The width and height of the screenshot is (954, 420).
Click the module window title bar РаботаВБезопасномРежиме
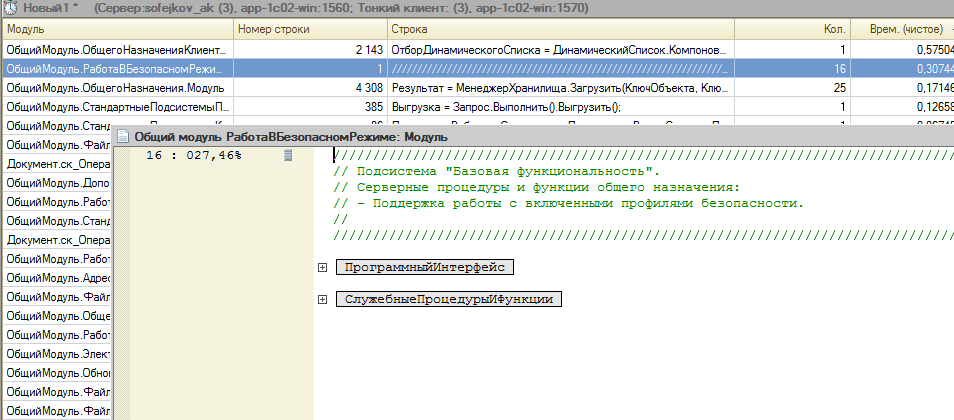(534, 136)
